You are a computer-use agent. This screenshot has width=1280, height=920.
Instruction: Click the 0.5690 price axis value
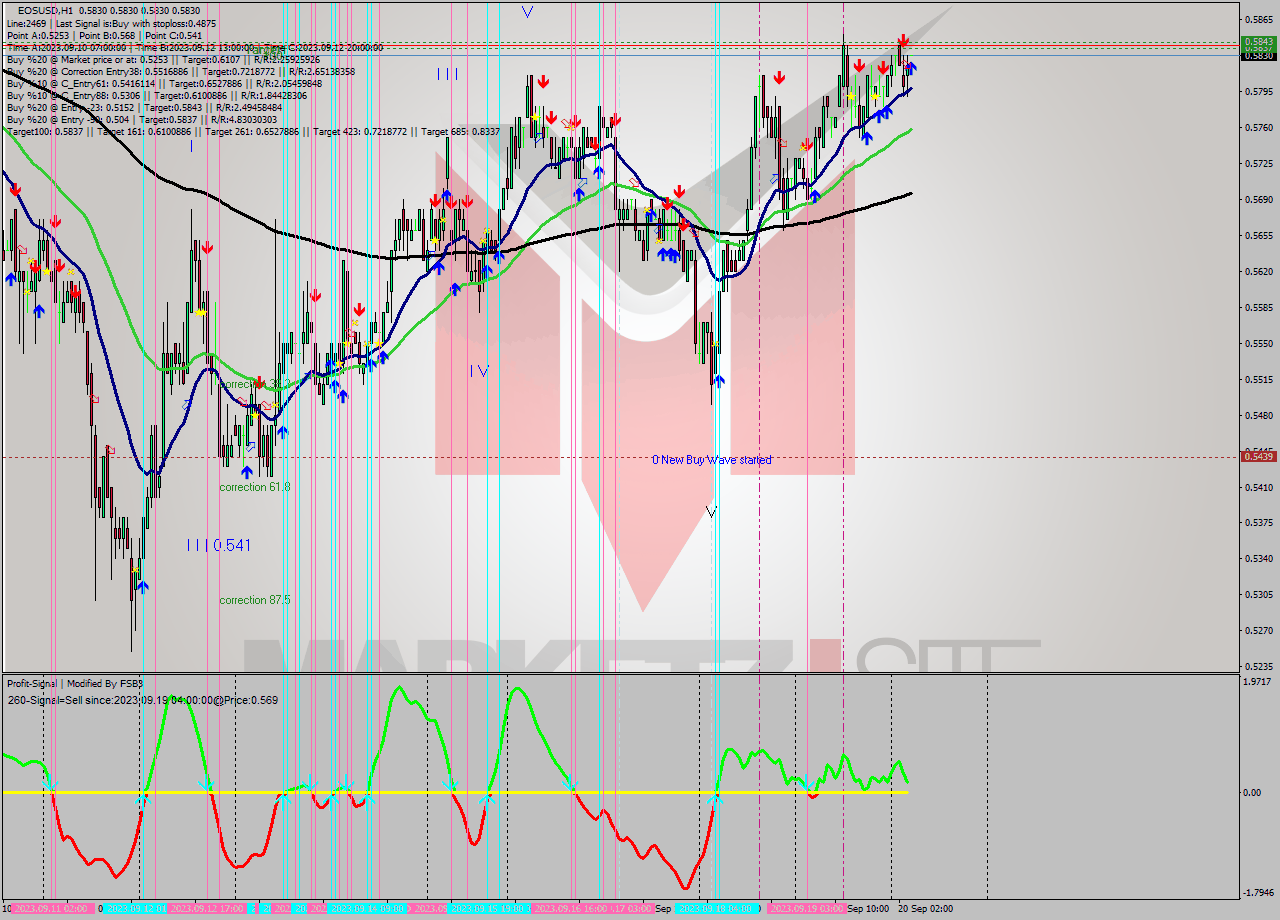[1258, 200]
